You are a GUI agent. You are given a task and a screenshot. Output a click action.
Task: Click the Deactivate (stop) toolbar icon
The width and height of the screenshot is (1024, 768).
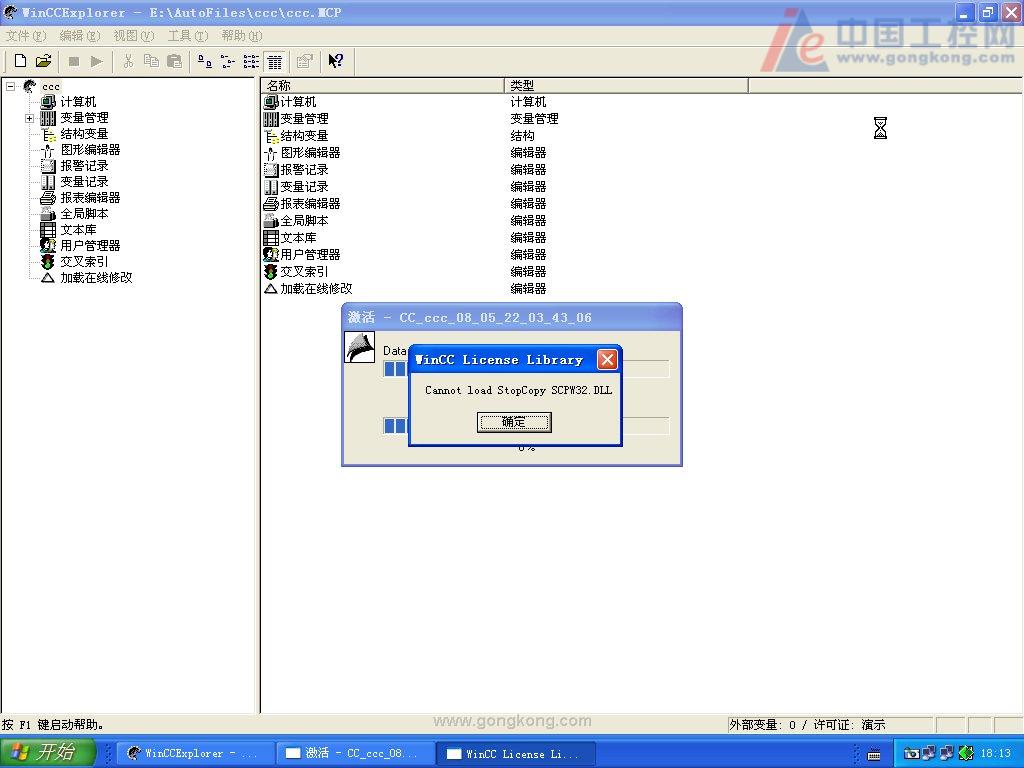coord(74,61)
